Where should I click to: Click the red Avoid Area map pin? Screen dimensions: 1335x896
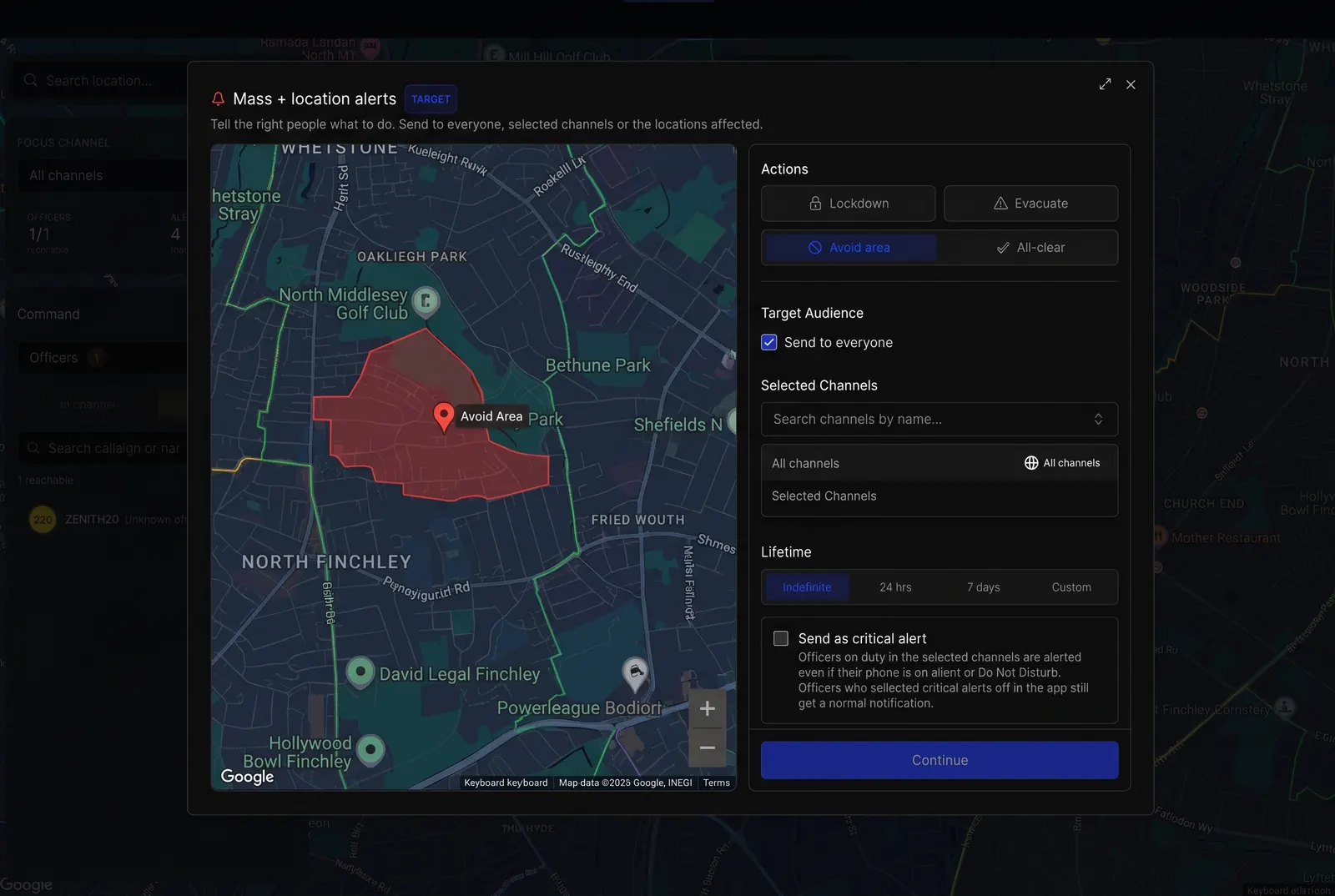click(444, 416)
